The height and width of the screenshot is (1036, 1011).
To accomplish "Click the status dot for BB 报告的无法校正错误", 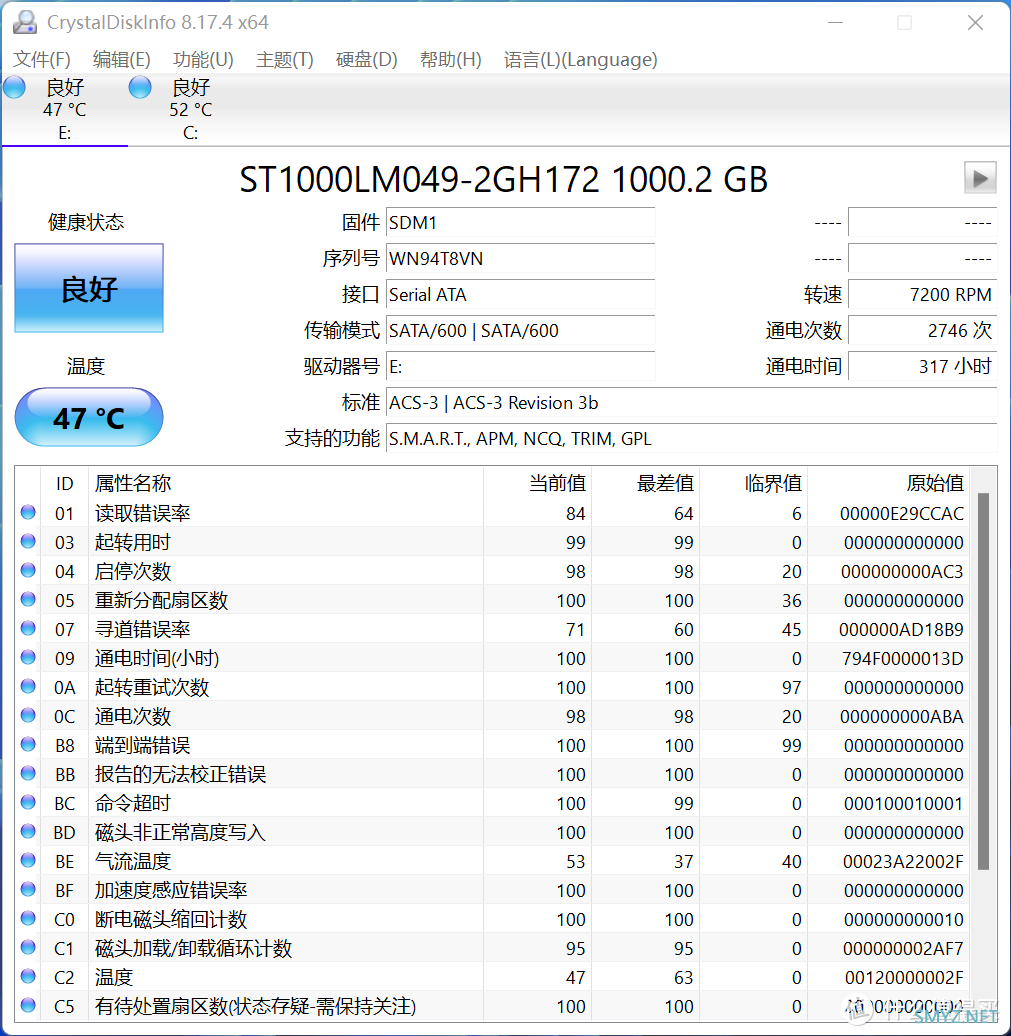I will (x=28, y=773).
